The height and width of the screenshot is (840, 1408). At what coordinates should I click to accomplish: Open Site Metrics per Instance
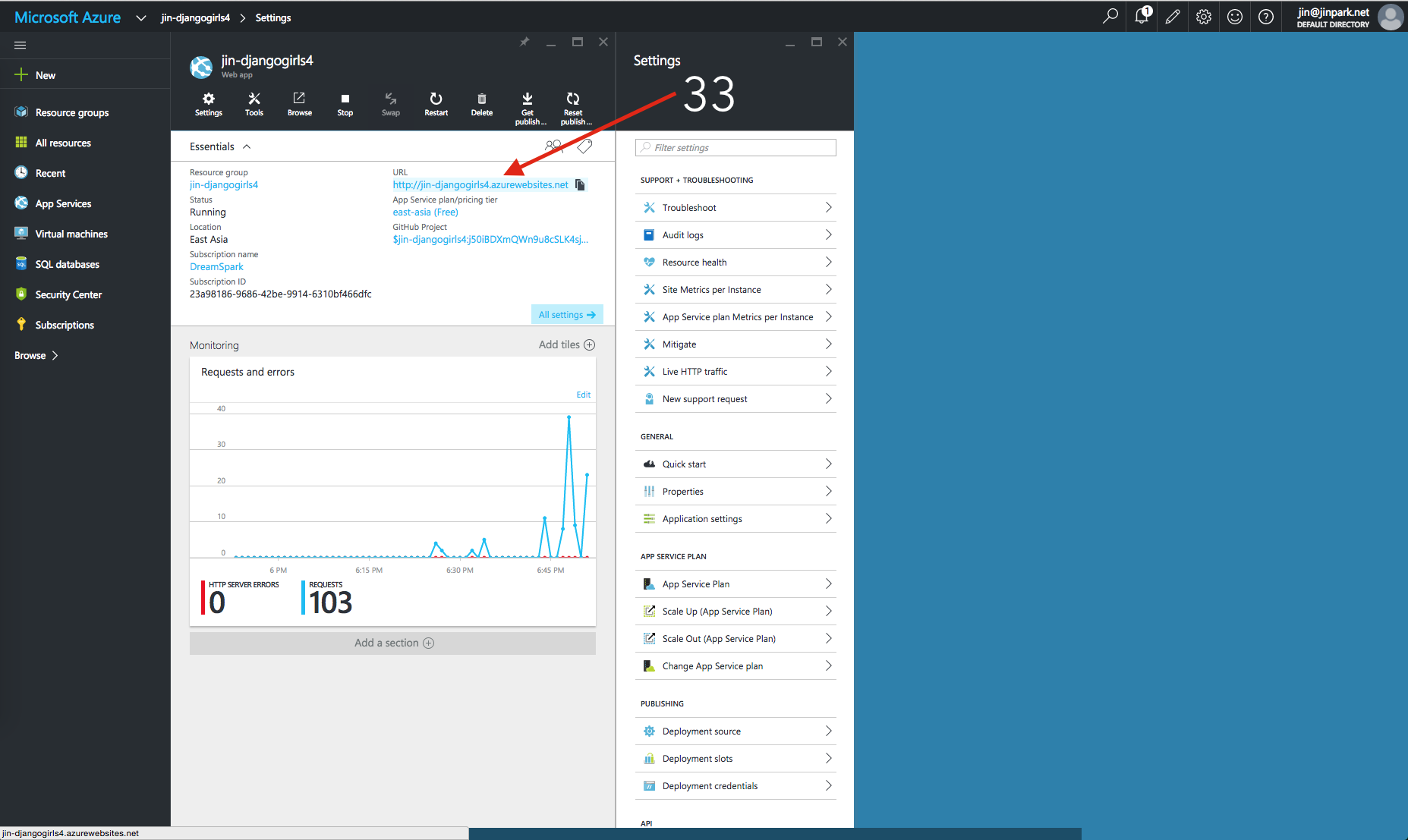tap(735, 289)
